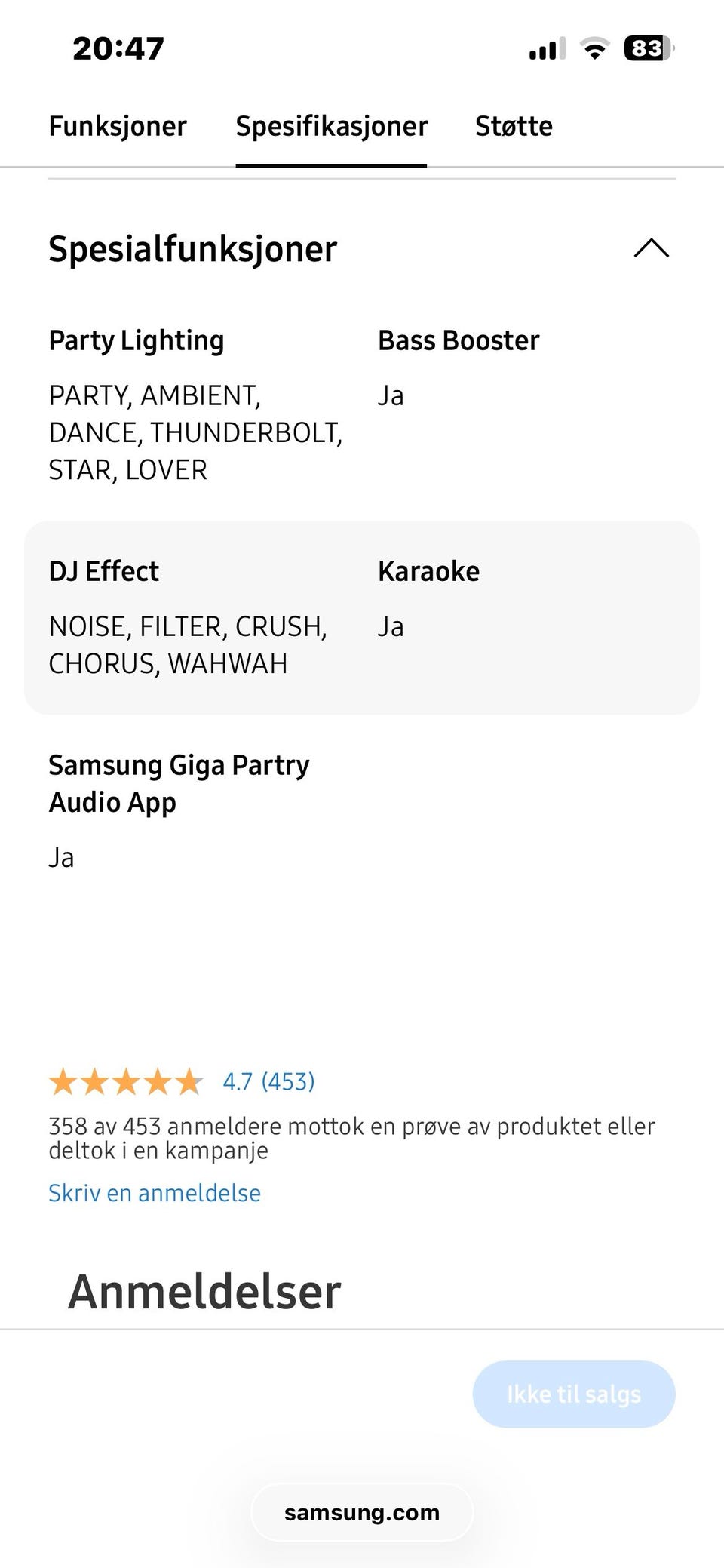Open the samsung.com address pill
The image size is (724, 1568).
(362, 1512)
